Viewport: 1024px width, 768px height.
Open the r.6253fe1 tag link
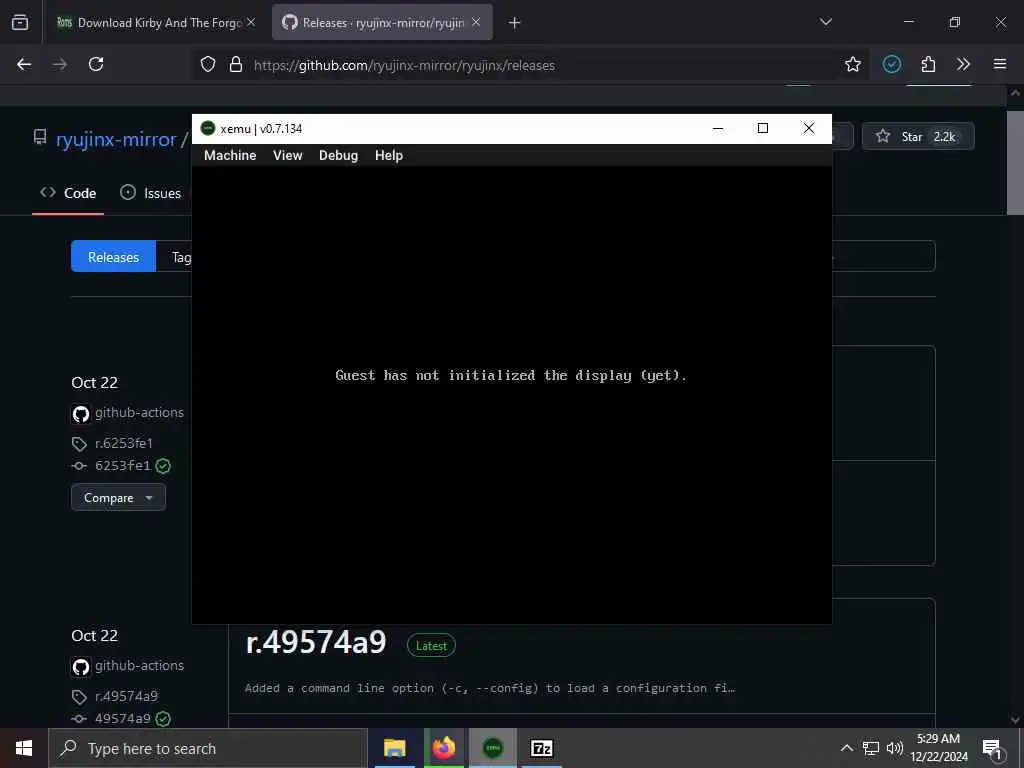[x=123, y=443]
